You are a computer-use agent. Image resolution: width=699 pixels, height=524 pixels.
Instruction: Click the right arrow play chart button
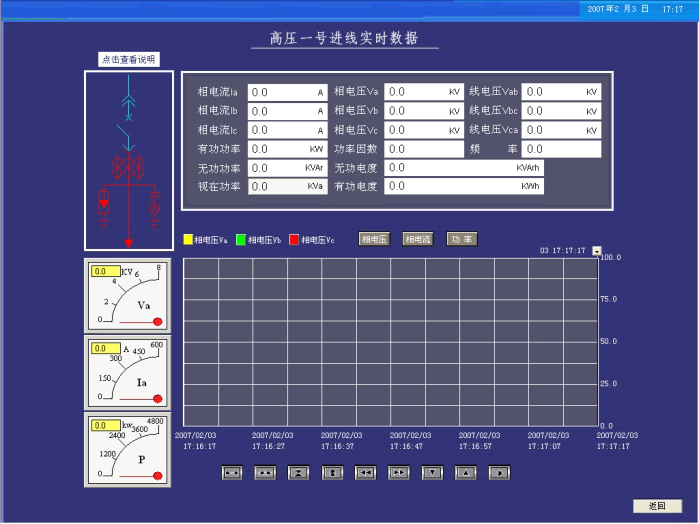pos(499,472)
